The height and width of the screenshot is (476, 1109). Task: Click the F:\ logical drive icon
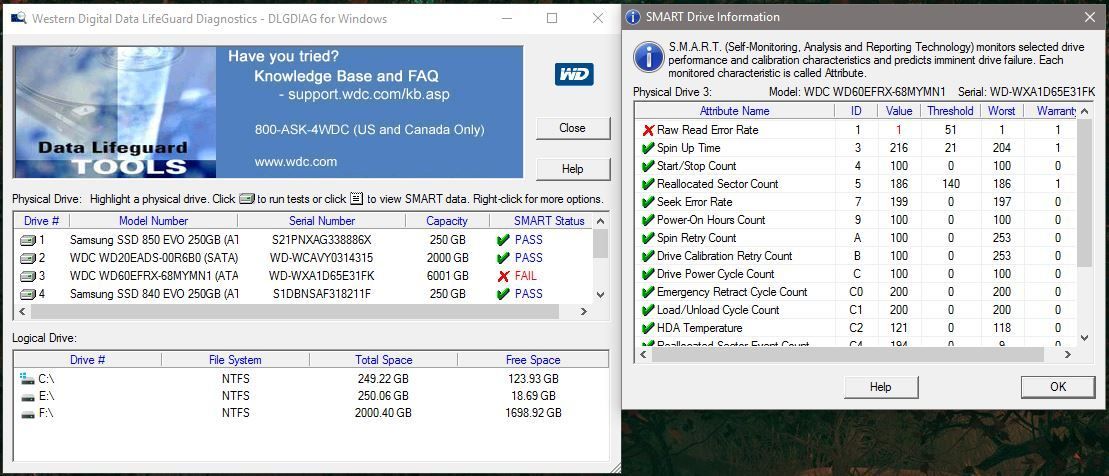[28, 413]
